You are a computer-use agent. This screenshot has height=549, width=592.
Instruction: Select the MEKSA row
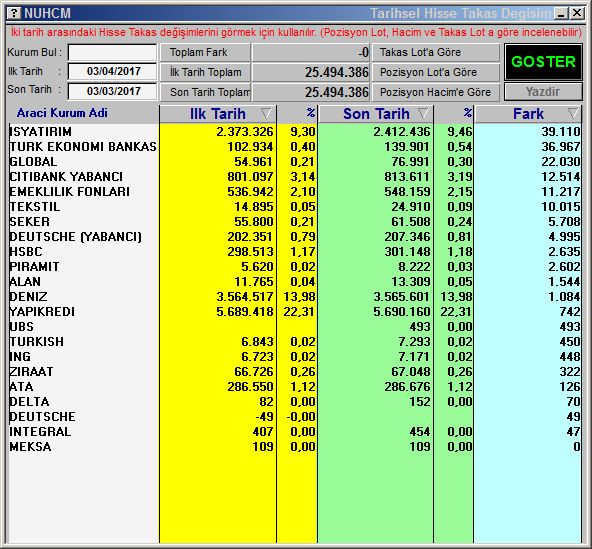295,447
